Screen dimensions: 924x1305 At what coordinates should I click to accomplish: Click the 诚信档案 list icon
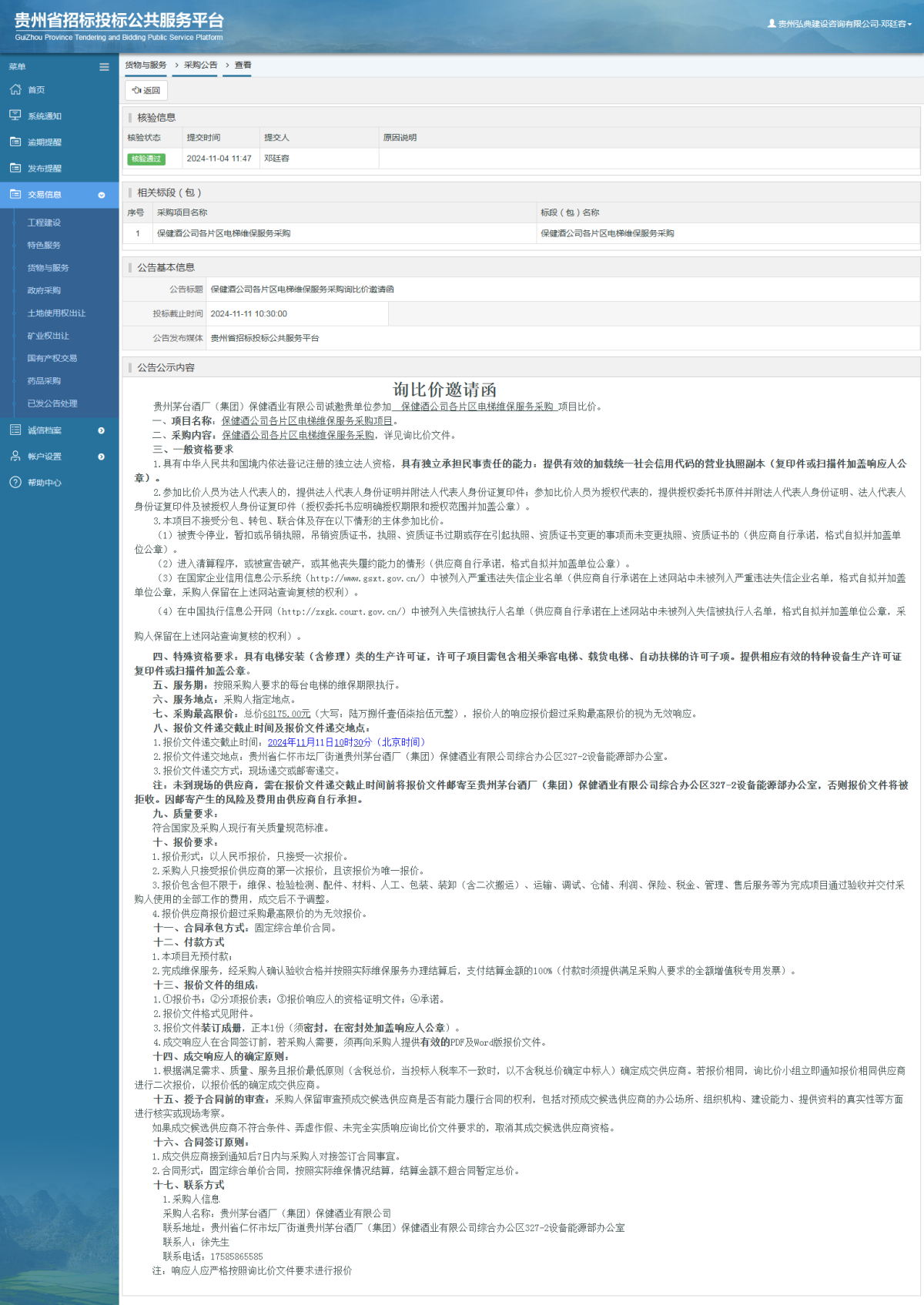(15, 430)
